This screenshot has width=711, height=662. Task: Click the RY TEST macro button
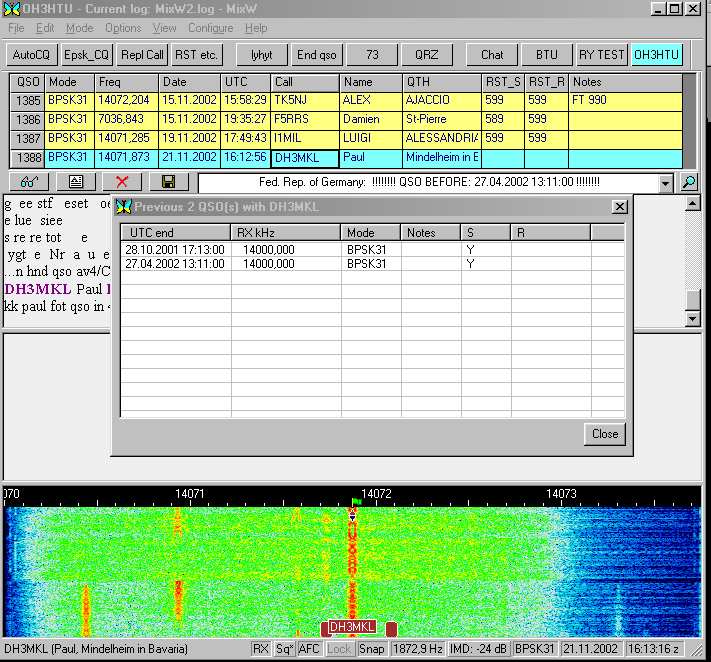(602, 55)
